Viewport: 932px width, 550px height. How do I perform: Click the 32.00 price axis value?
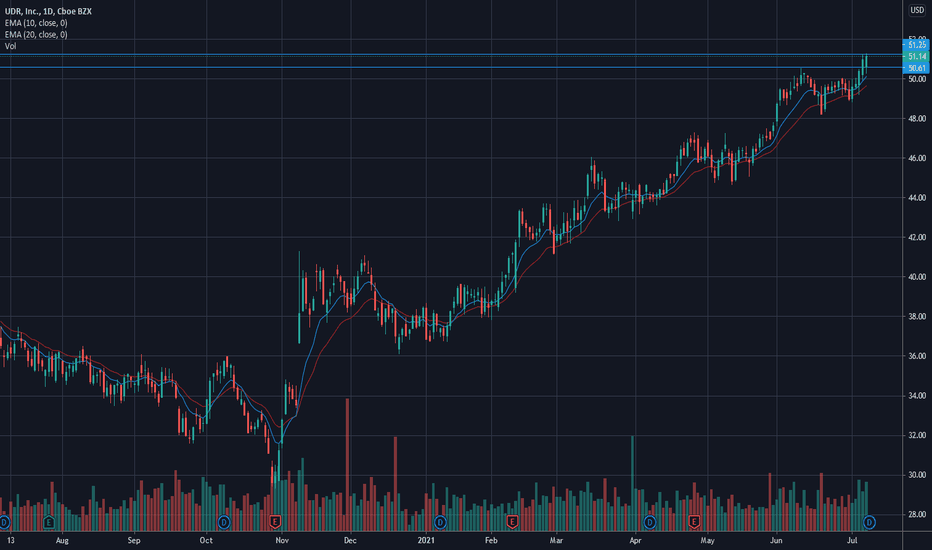917,435
